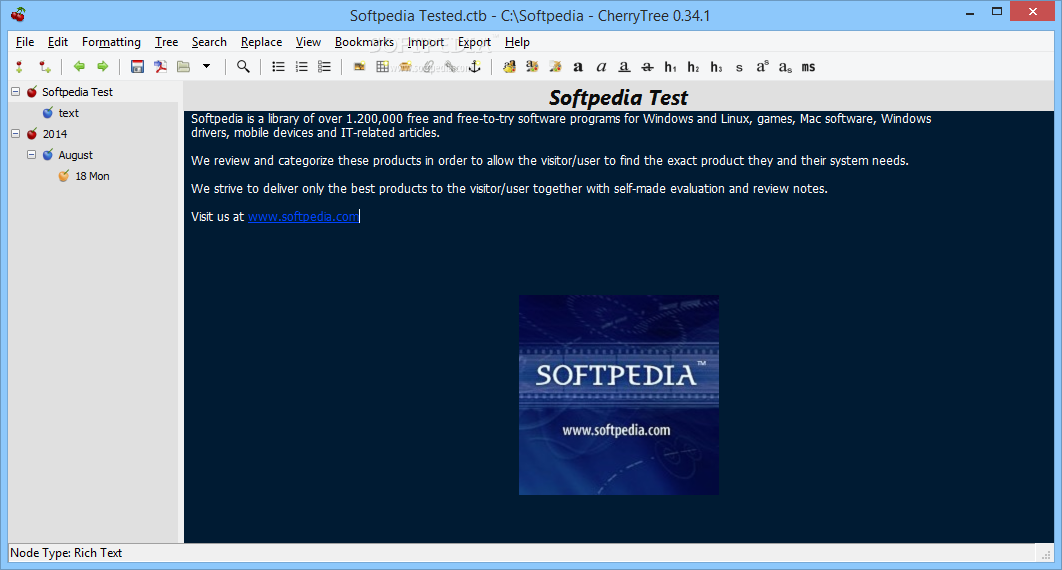Screen dimensions: 1062x570
Task: Click the Node Type: Rich Text status
Action: tap(66, 553)
